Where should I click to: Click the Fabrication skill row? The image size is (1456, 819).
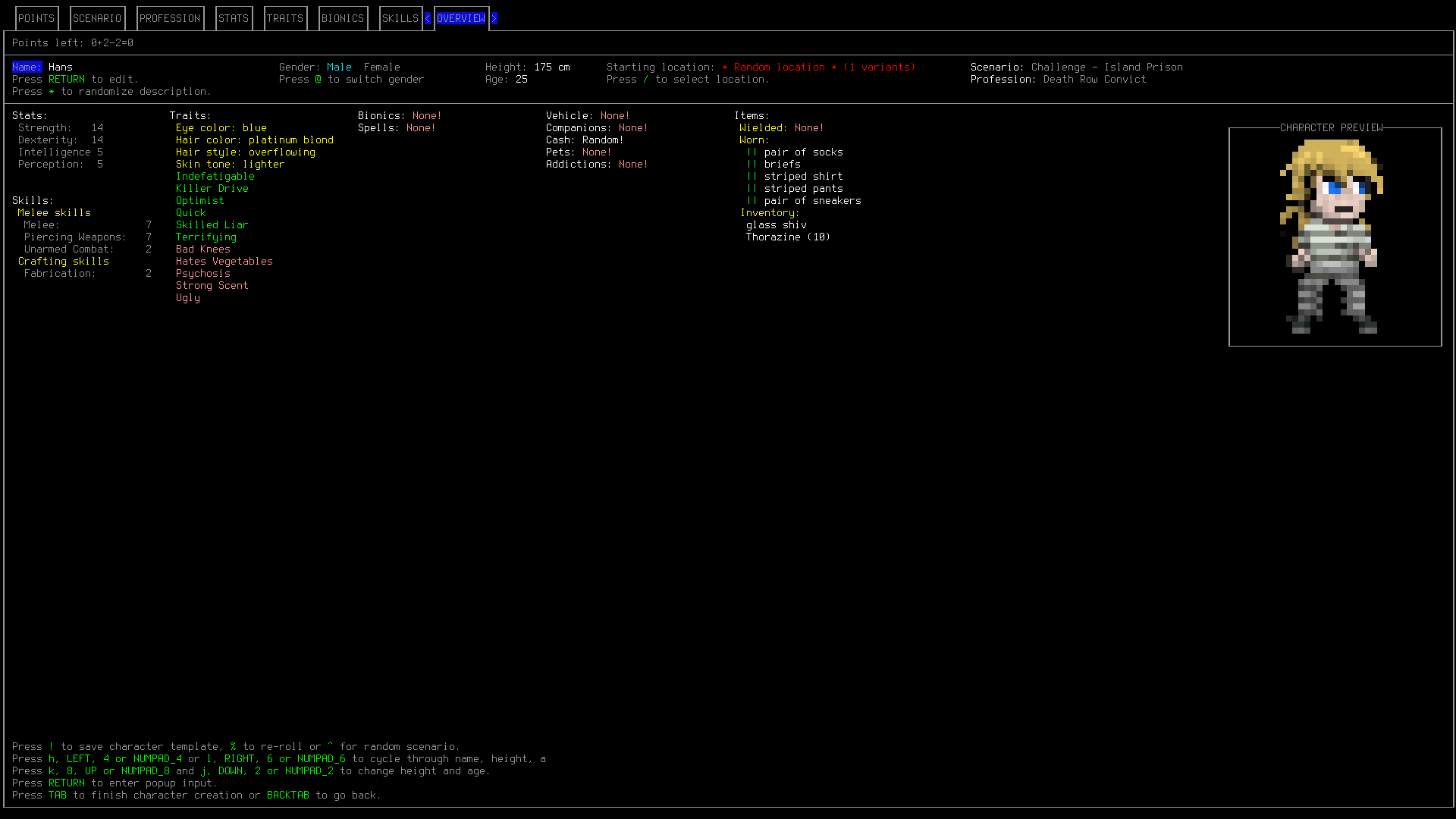coord(88,273)
